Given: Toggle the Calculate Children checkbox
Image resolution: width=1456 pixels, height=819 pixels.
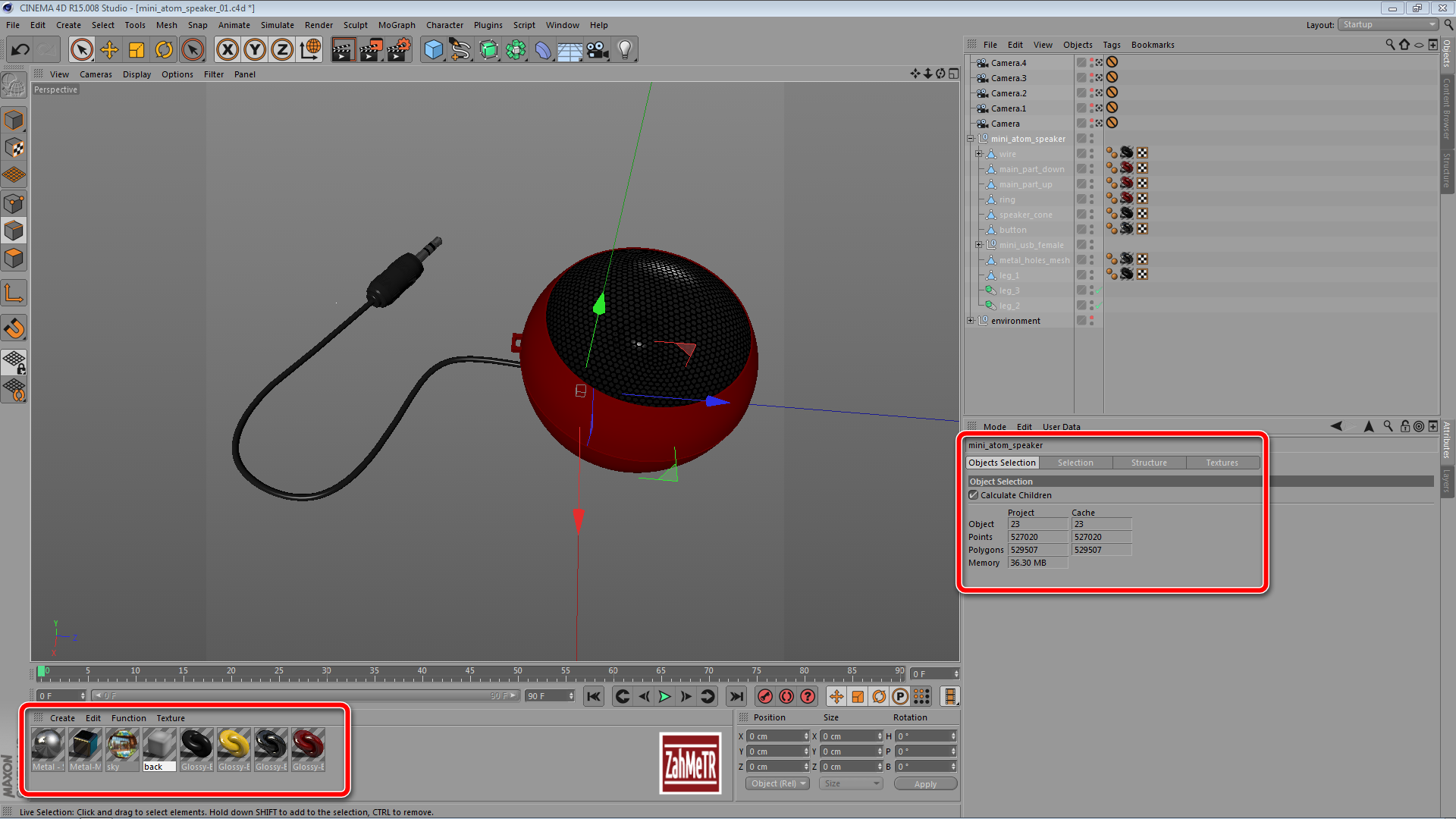Looking at the screenshot, I should point(974,495).
